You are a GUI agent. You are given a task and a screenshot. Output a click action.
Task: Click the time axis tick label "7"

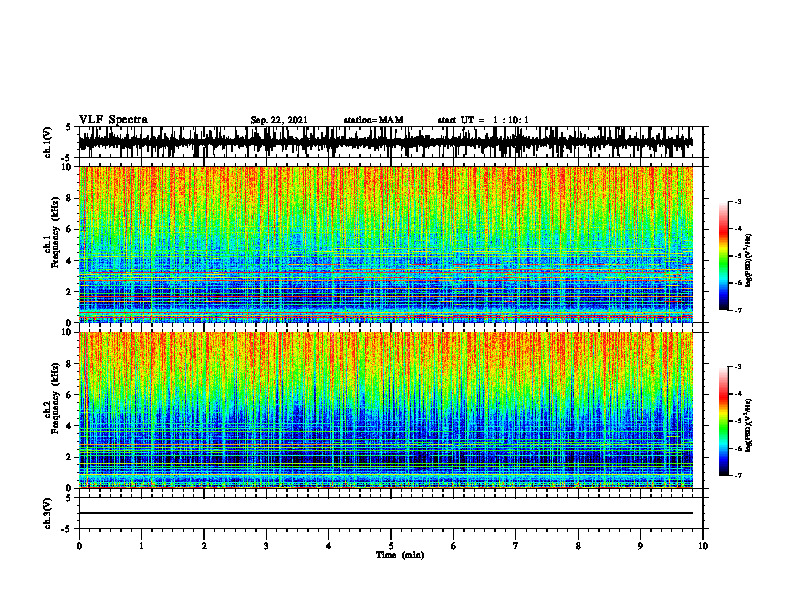coord(516,546)
